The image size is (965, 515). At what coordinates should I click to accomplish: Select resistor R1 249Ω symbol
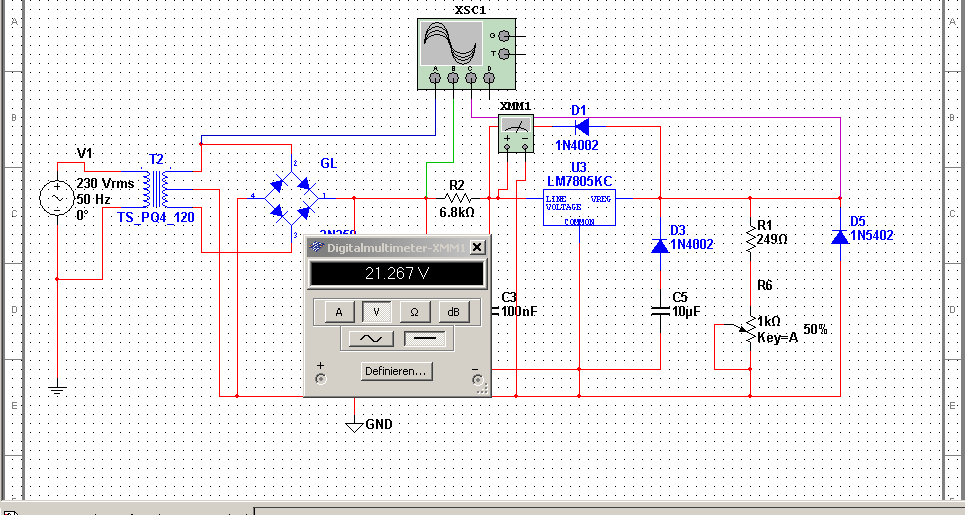coord(751,239)
